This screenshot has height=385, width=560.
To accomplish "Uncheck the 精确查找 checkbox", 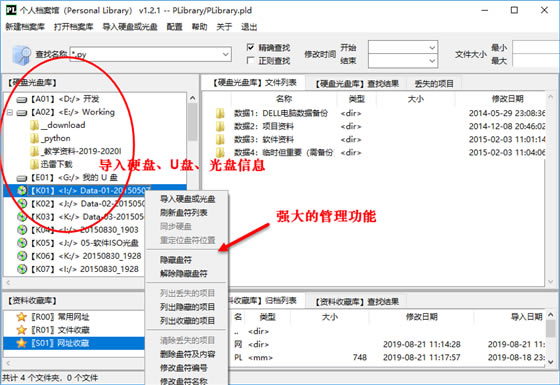I will pos(251,47).
